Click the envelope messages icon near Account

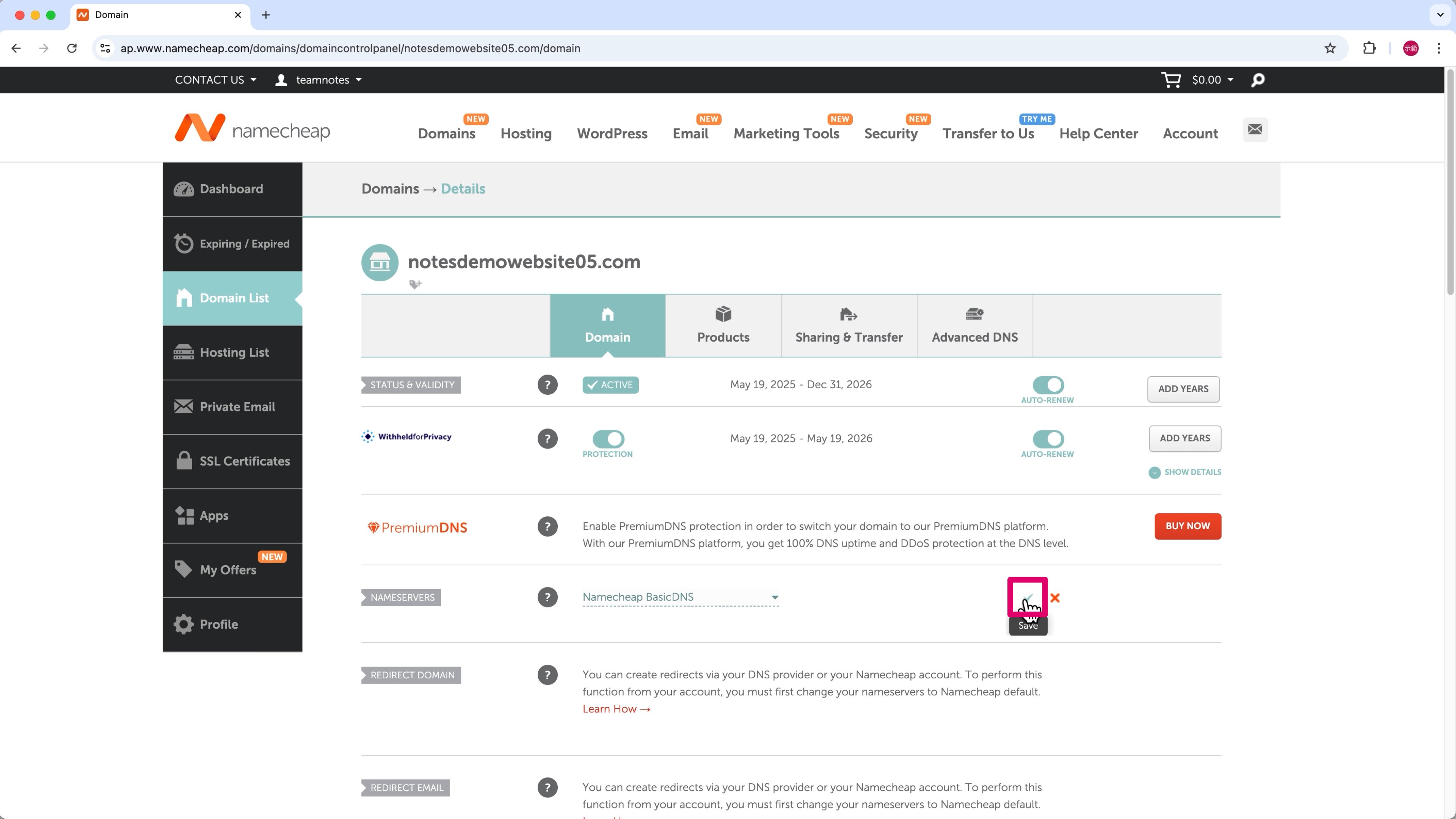(x=1255, y=129)
